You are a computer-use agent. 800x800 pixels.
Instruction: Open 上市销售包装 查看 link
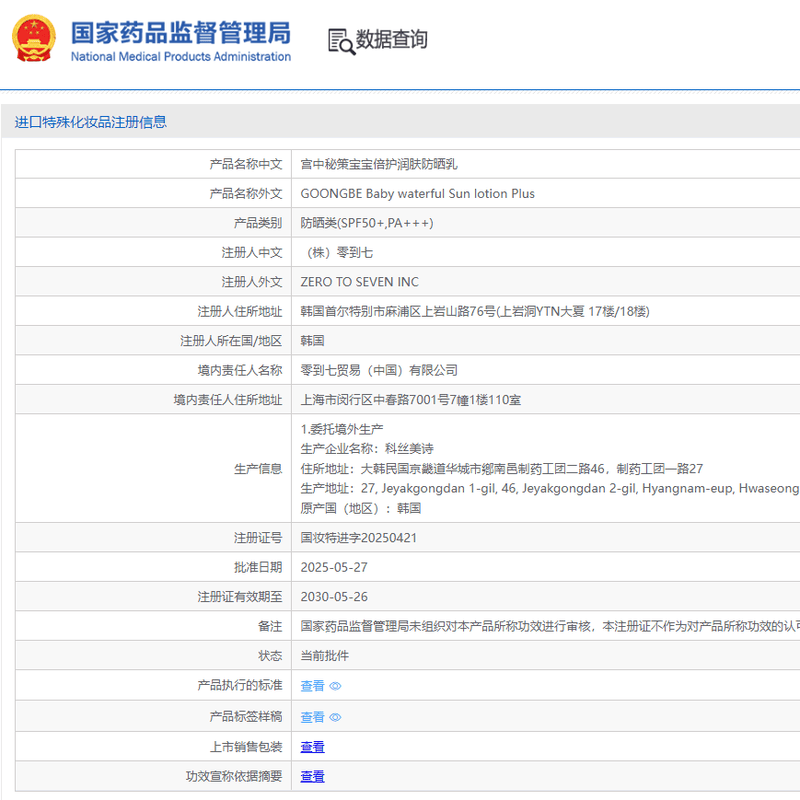click(312, 747)
